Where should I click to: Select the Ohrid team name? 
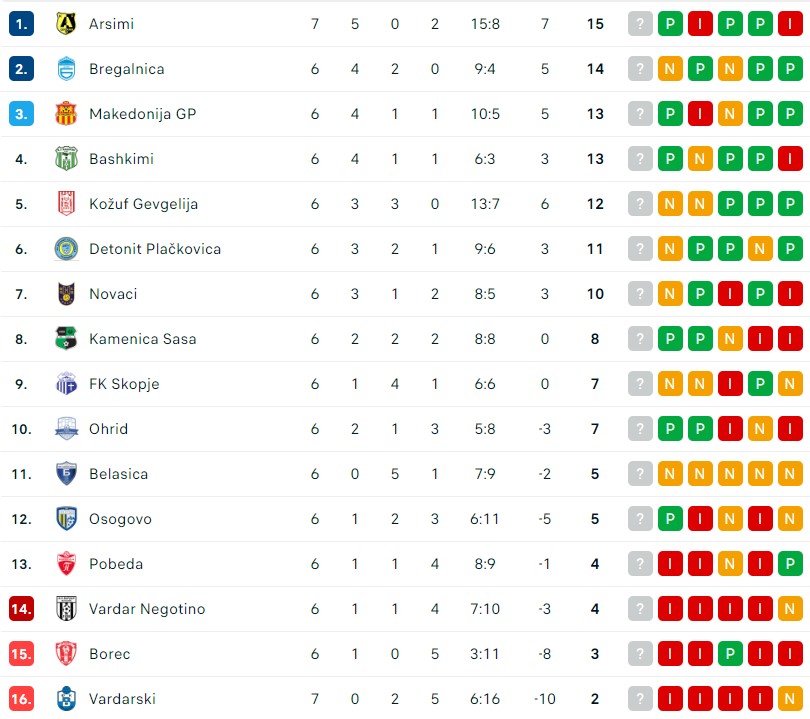(108, 429)
